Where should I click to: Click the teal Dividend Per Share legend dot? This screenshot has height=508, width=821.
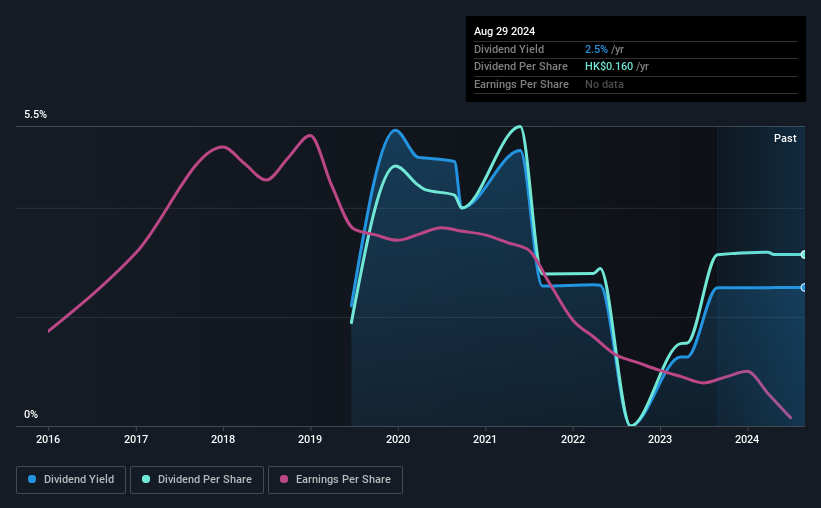146,479
